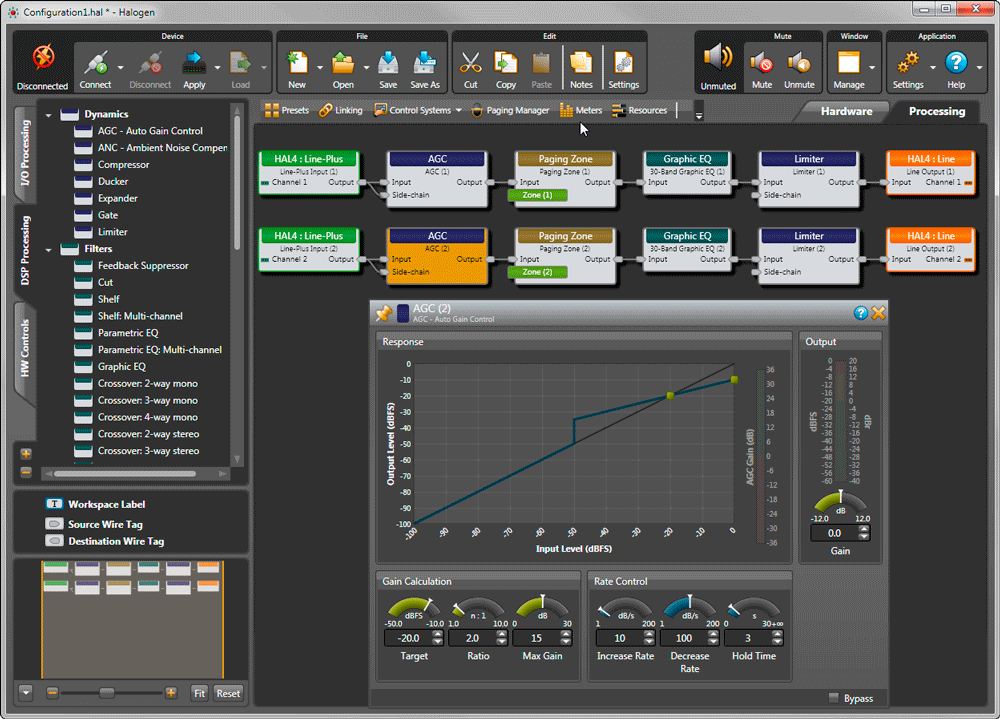Image resolution: width=1000 pixels, height=719 pixels.
Task: Open the Meters toolbar item
Action: pyautogui.click(x=581, y=110)
